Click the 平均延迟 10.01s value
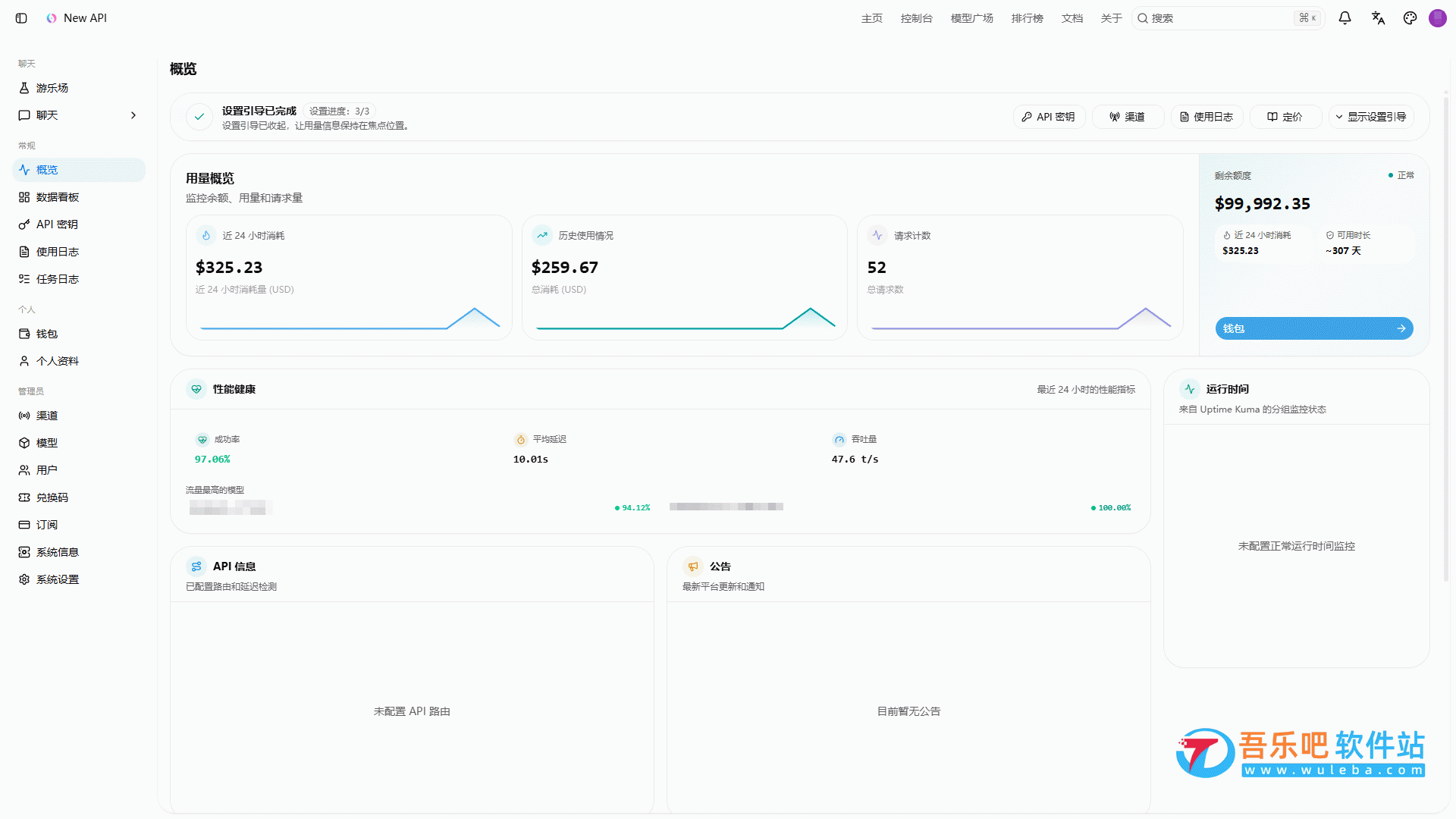1456x819 pixels. (x=530, y=459)
